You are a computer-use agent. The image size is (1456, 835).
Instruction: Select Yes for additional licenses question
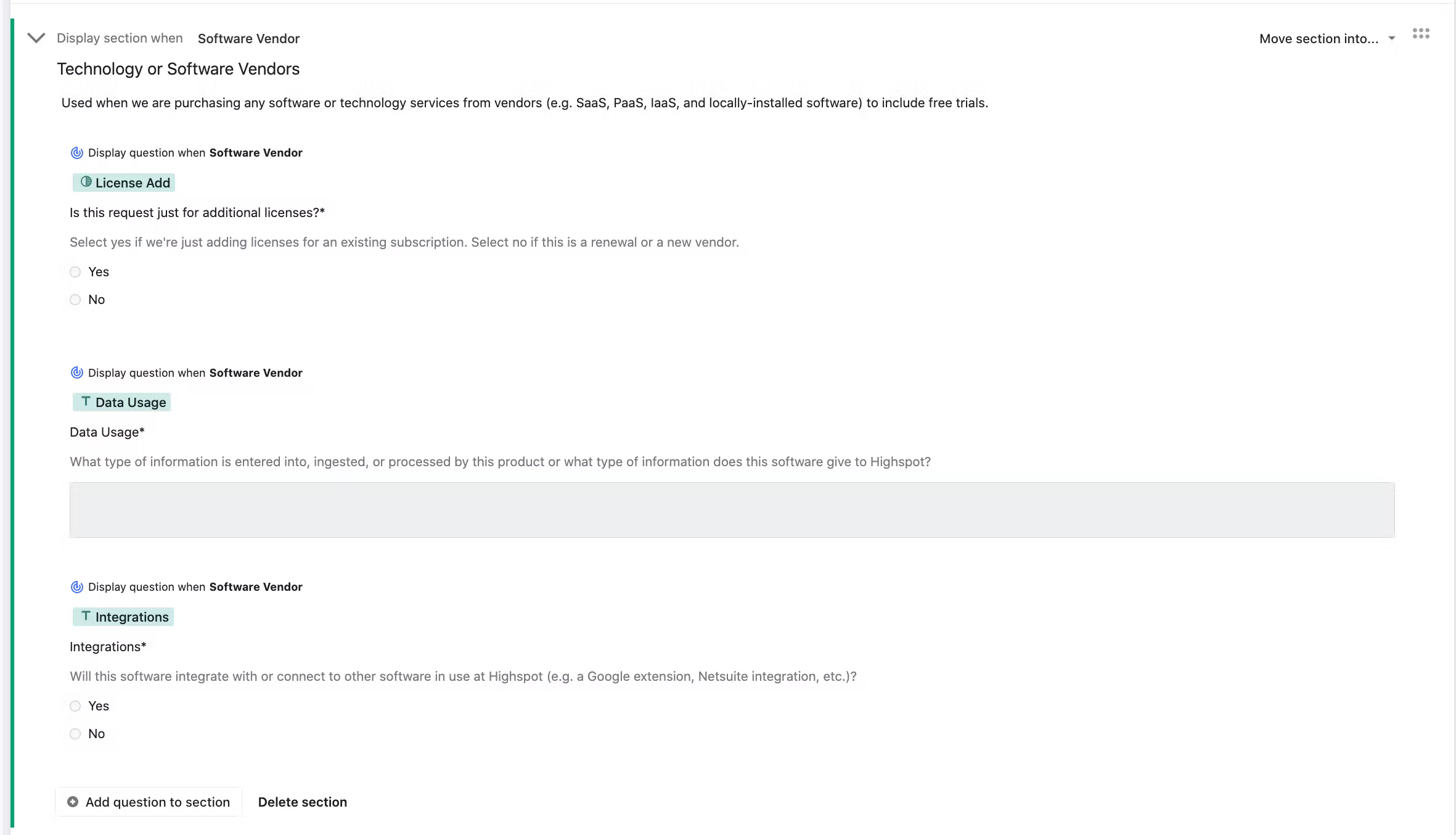(75, 272)
